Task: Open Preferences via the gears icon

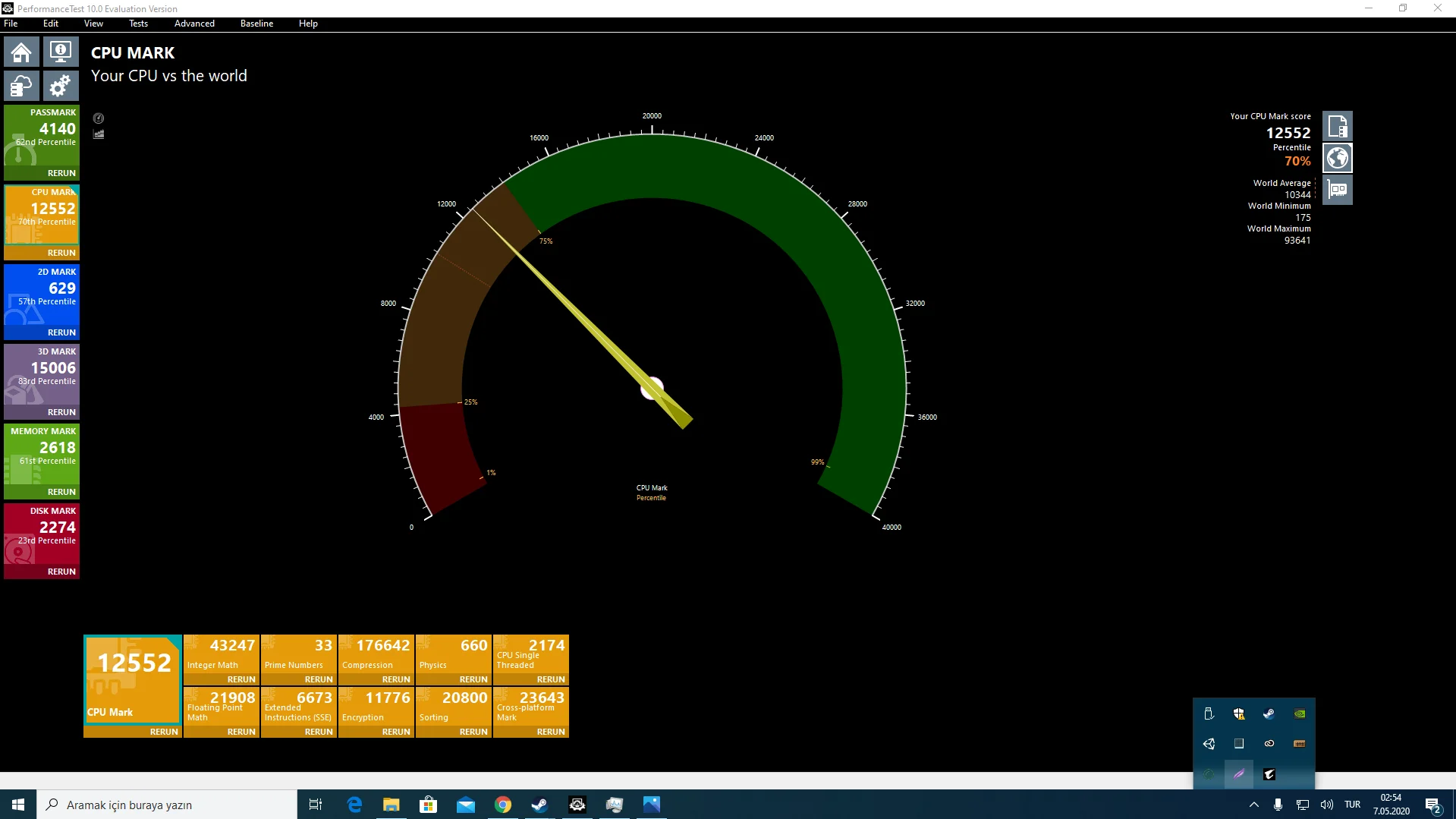Action: click(60, 86)
